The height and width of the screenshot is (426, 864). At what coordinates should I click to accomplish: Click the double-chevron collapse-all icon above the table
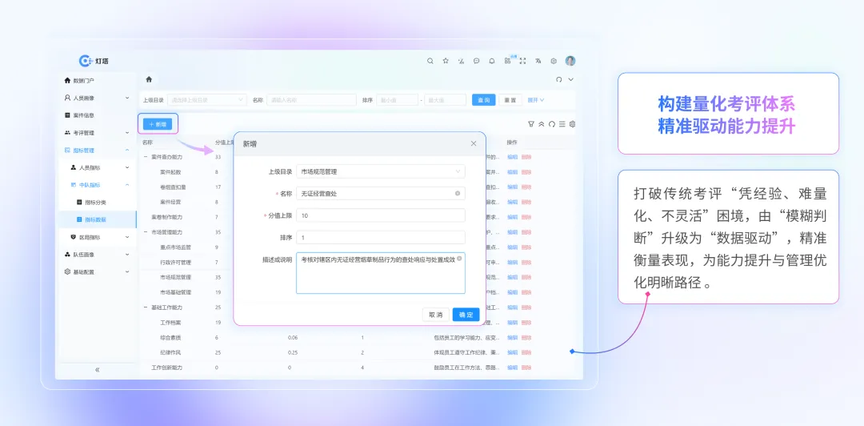click(x=542, y=125)
